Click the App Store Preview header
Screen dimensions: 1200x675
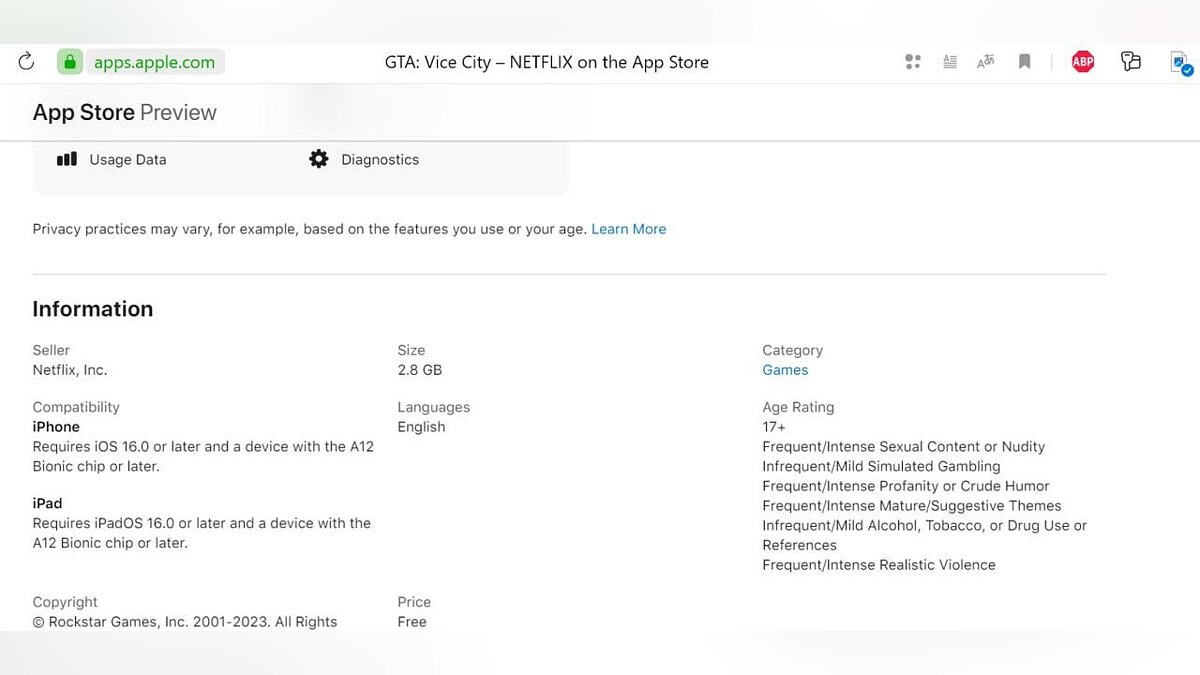(x=125, y=112)
